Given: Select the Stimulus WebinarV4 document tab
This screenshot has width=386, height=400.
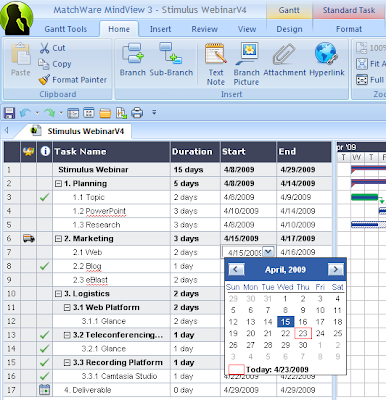Looking at the screenshot, I should 78,131.
